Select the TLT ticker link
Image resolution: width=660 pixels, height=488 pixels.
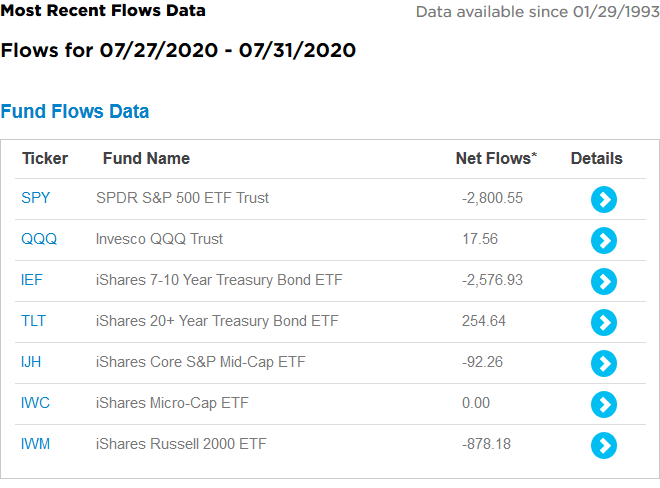click(33, 321)
